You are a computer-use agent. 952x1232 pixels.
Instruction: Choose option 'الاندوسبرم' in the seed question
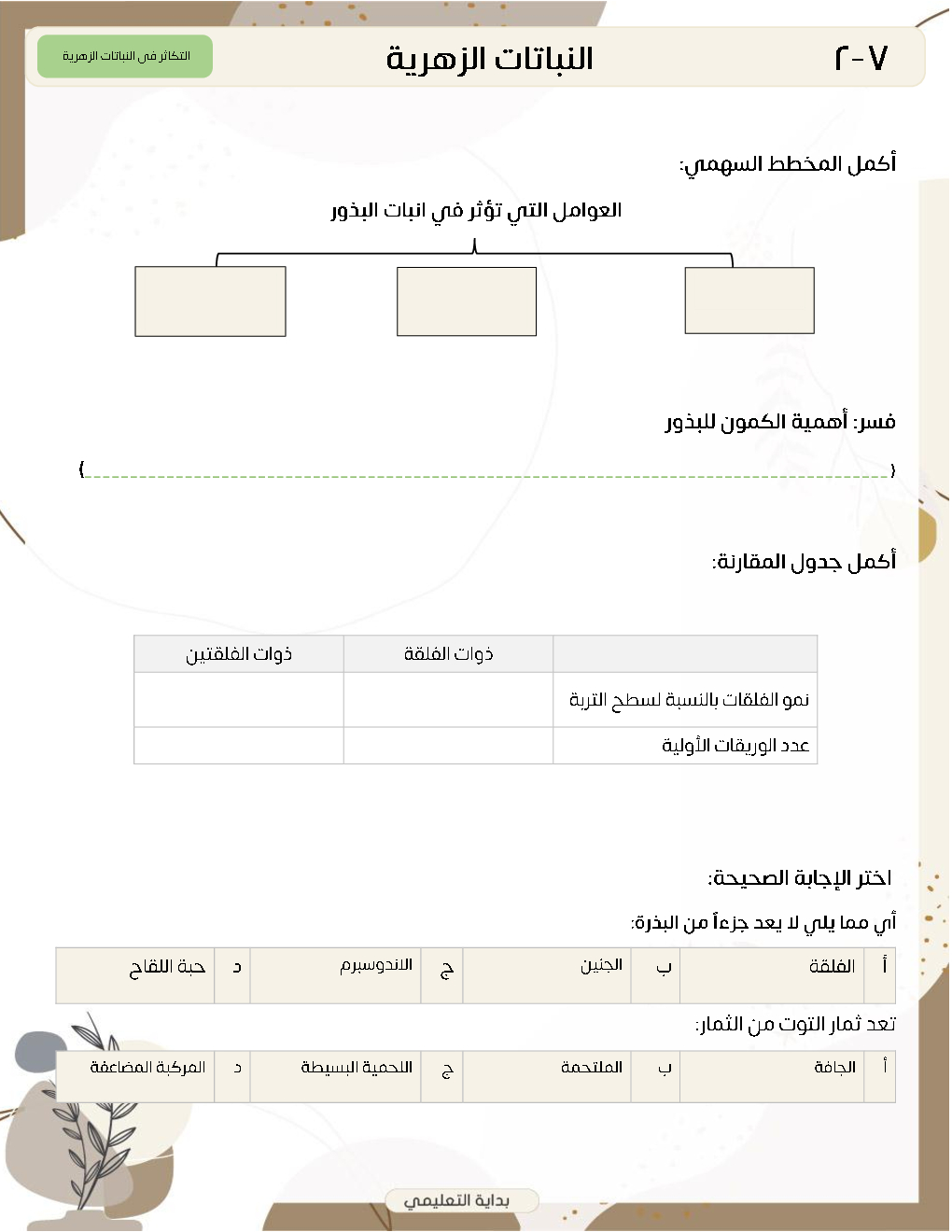click(x=376, y=966)
